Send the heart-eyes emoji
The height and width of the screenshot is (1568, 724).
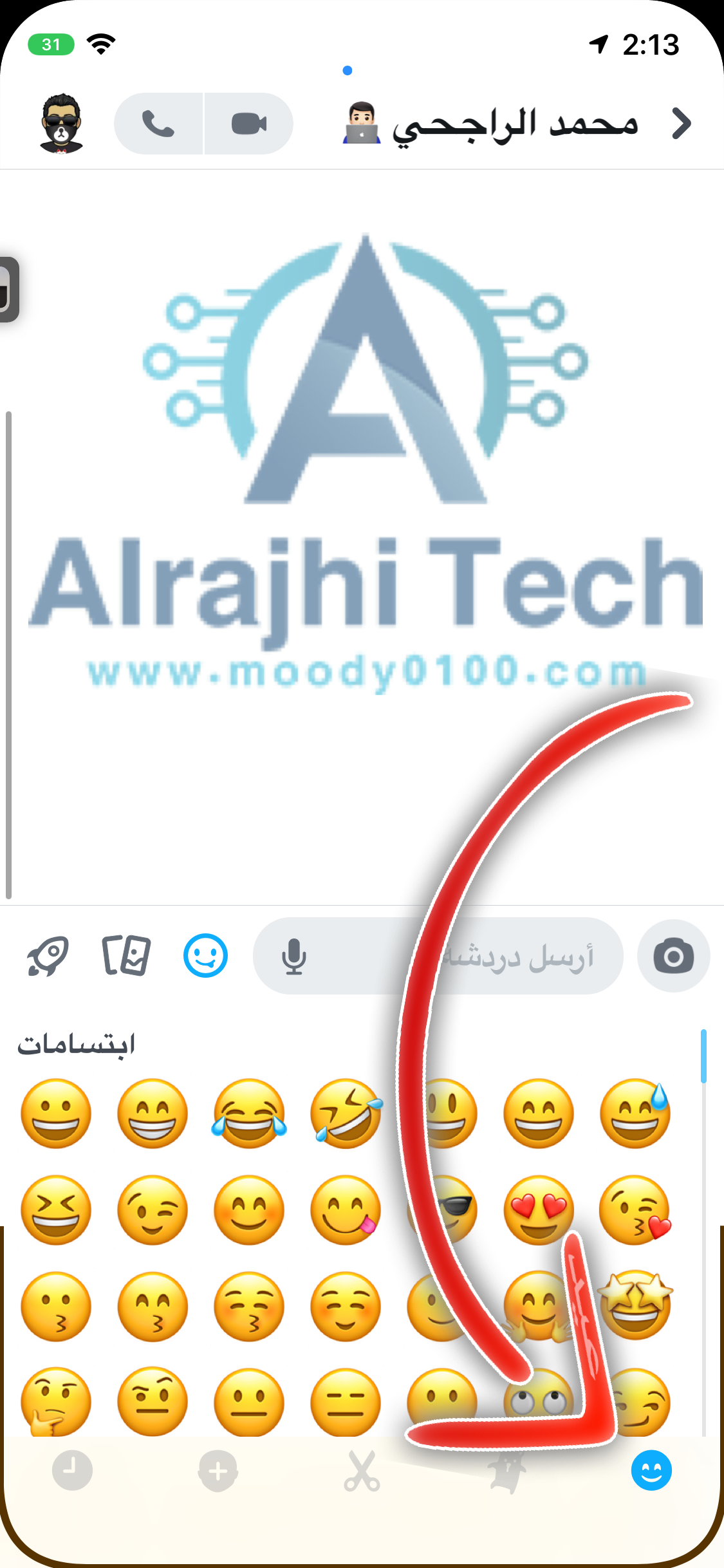pyautogui.click(x=539, y=1210)
